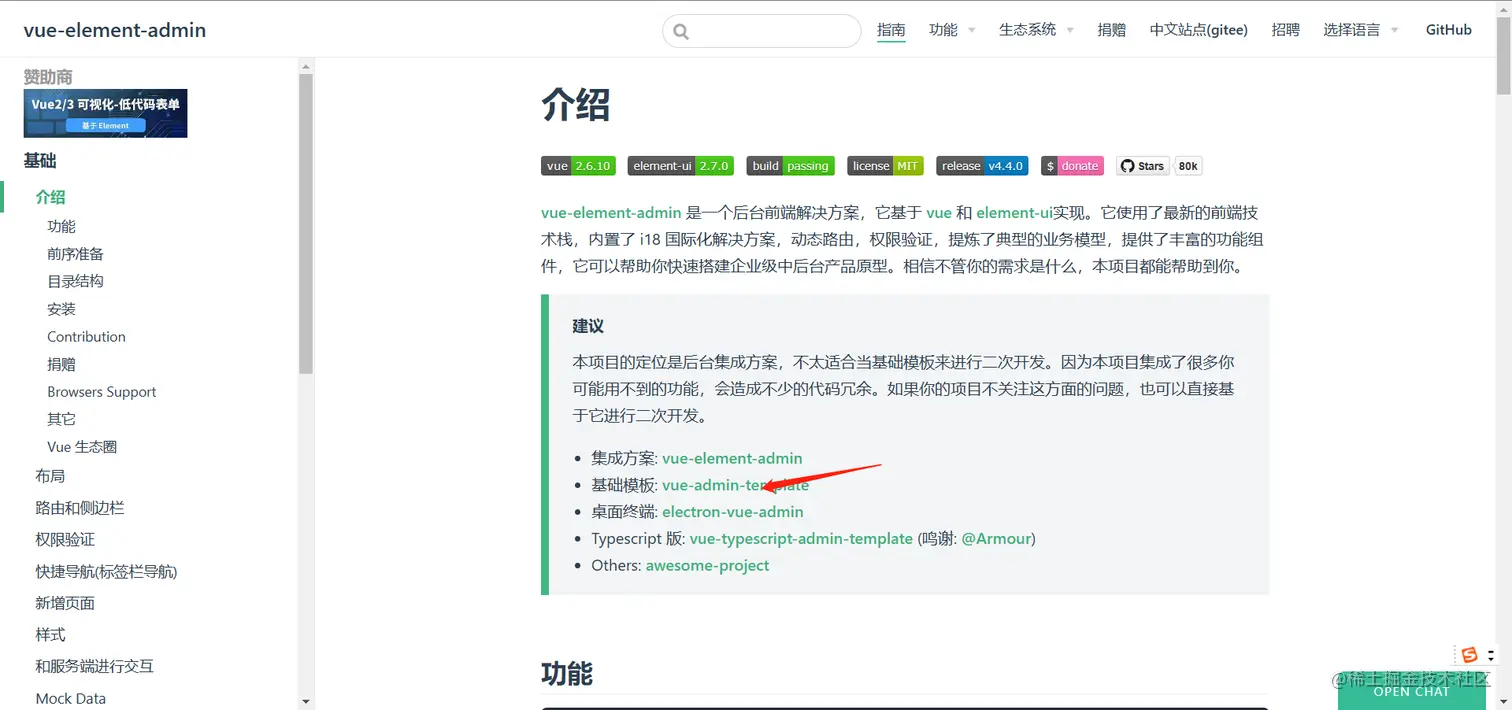Image resolution: width=1512 pixels, height=710 pixels.
Task: Open 权限验证 sidebar page
Action: pos(65,540)
